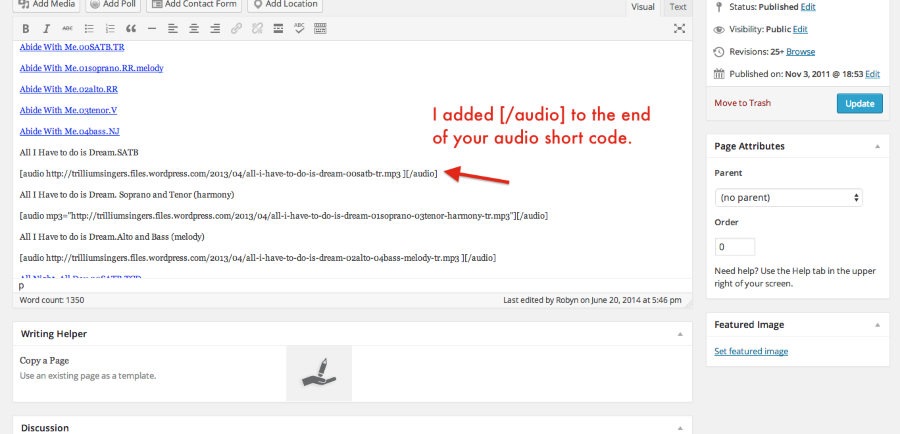
Task: Switch to the Visual editor tab
Action: pos(643,7)
